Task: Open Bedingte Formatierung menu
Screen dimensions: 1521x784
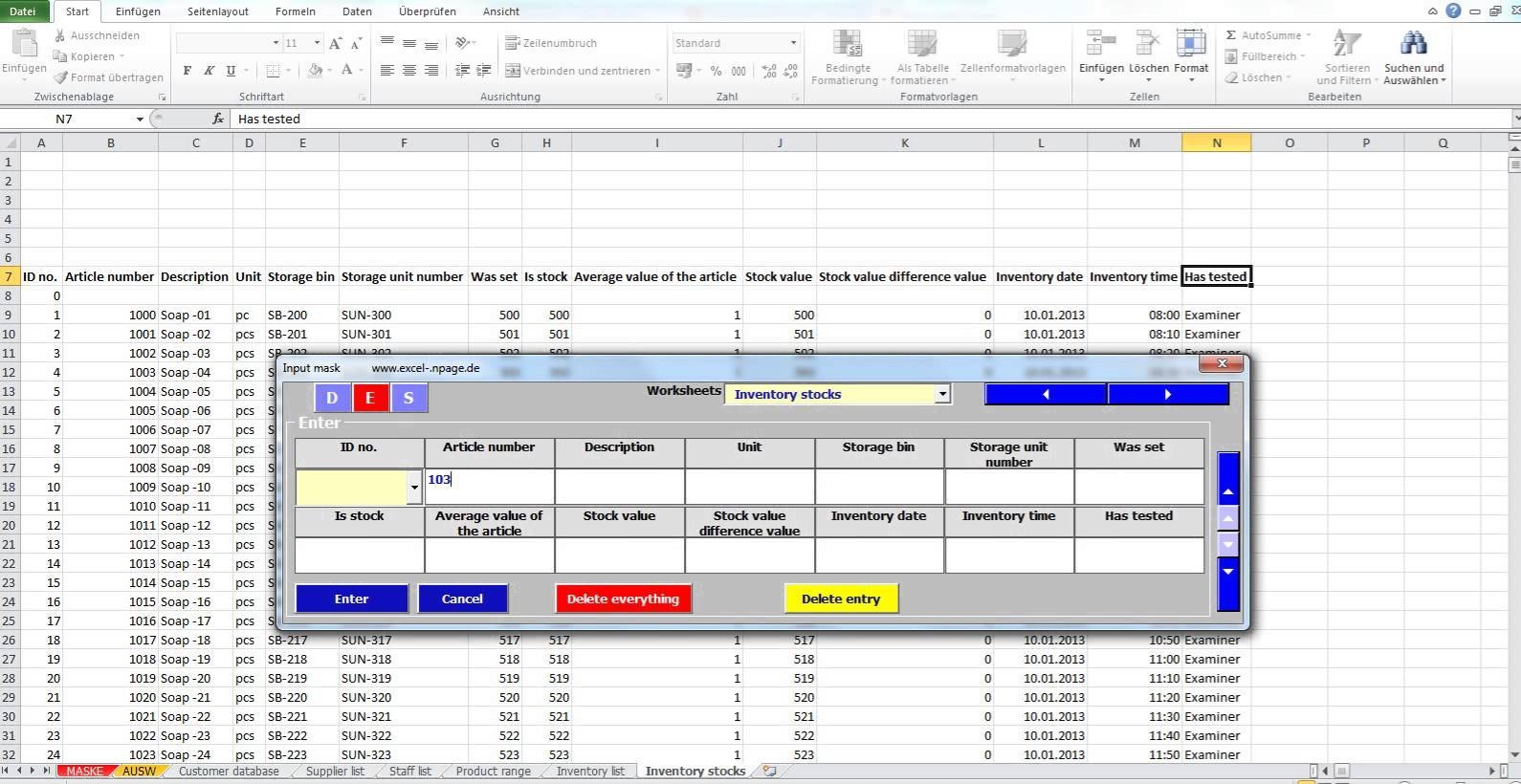Action: tap(847, 57)
